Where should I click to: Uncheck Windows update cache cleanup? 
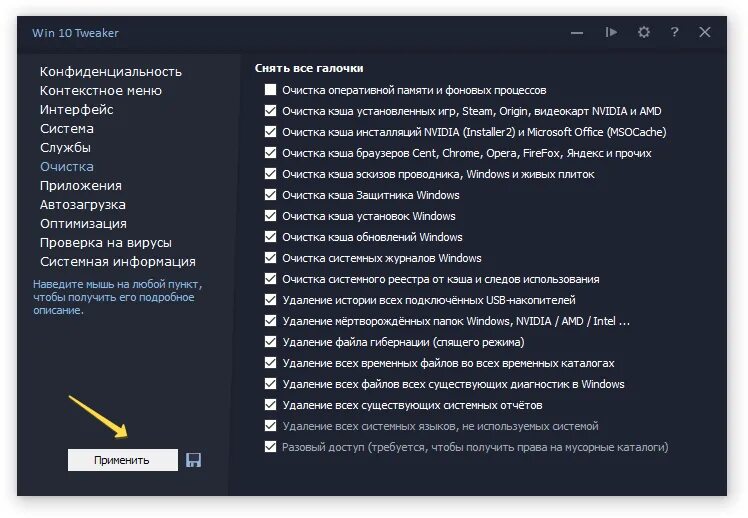(x=270, y=237)
